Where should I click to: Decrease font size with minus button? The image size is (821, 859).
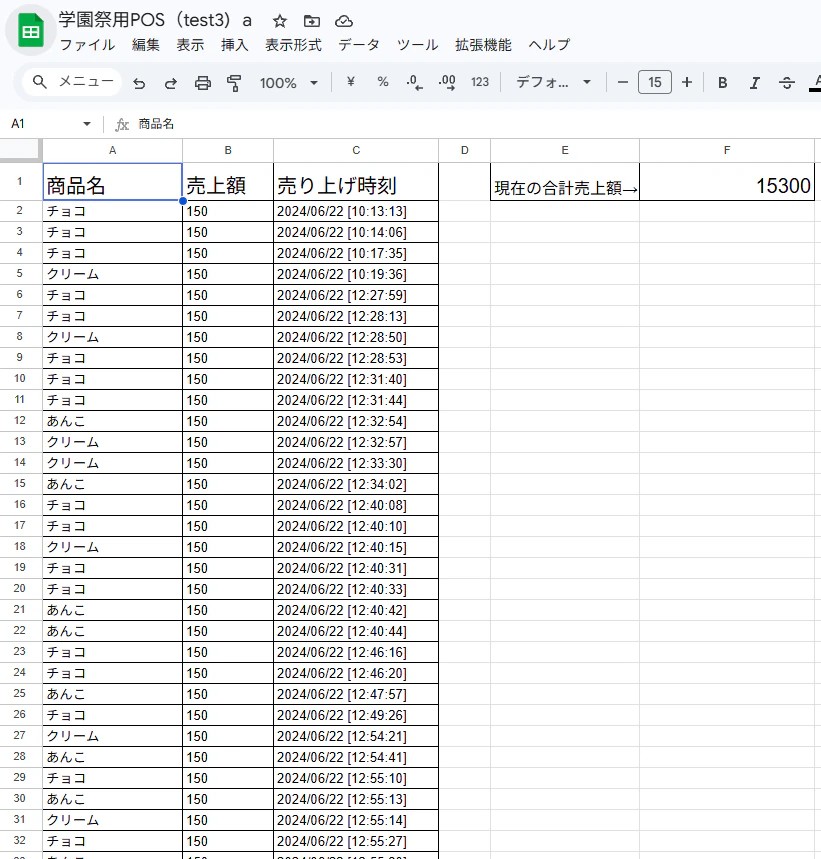(622, 83)
